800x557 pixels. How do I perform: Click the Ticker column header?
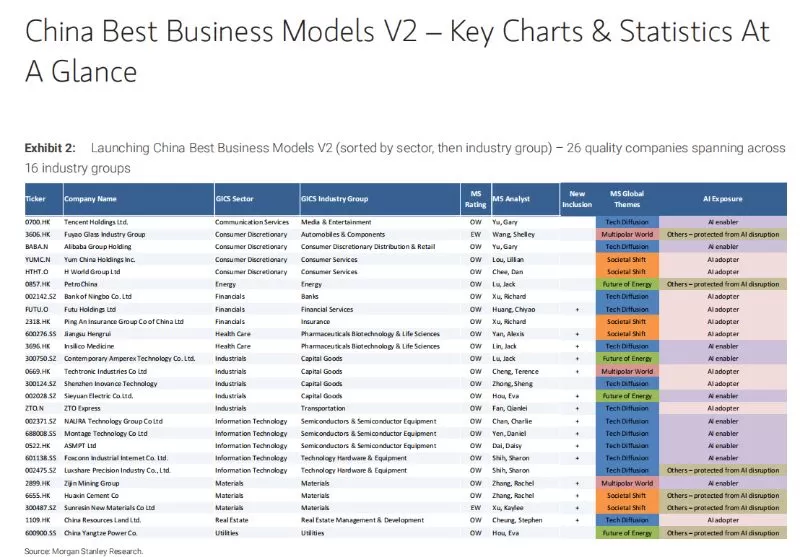tap(35, 198)
